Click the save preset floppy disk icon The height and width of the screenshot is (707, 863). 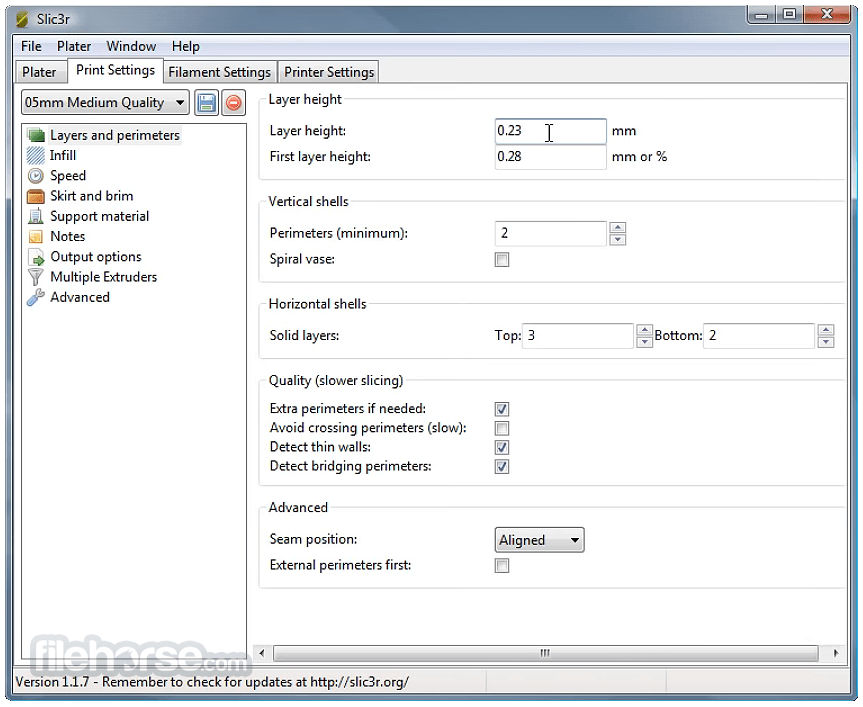(x=206, y=103)
